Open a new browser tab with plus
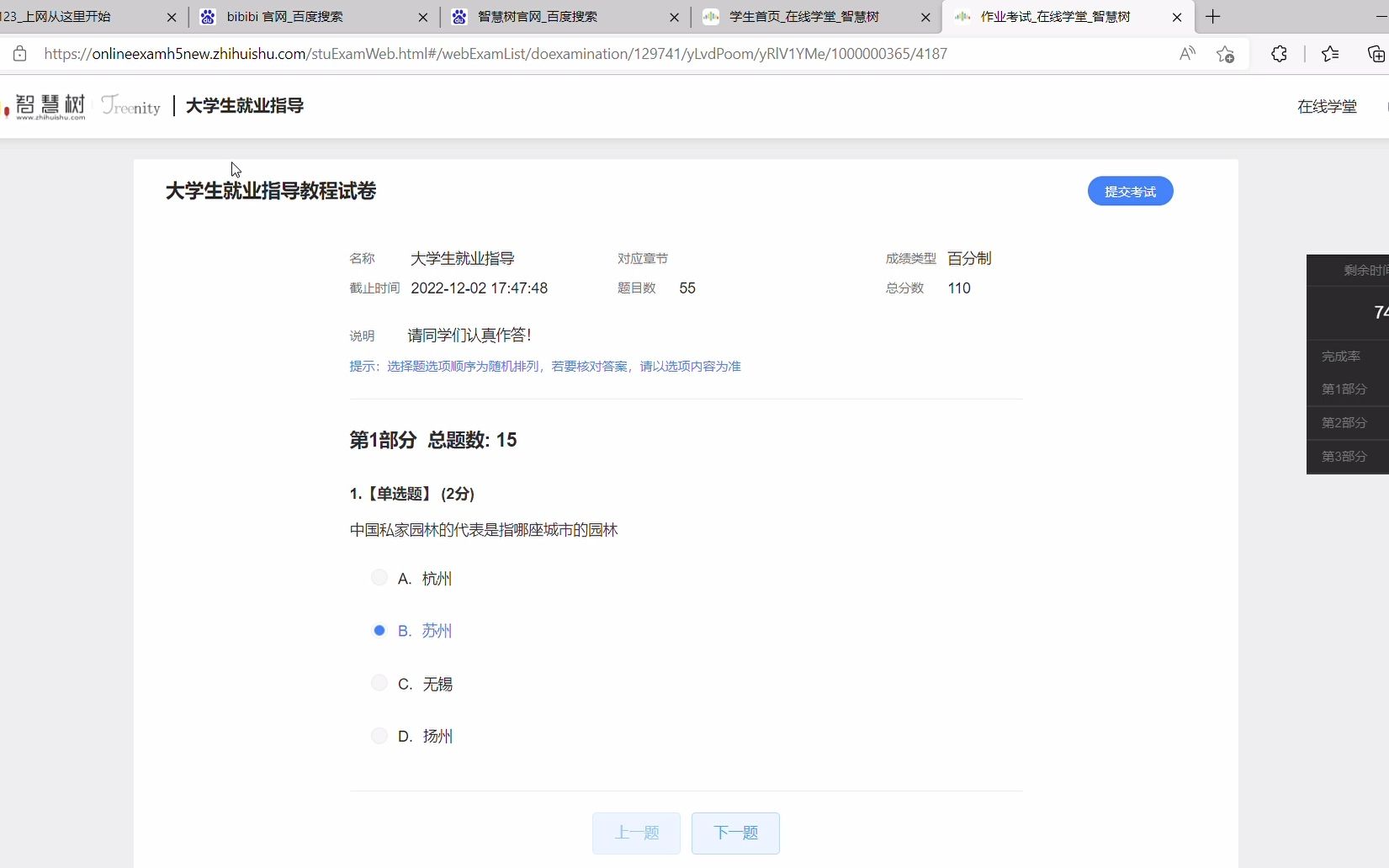1389x868 pixels. point(1212,17)
